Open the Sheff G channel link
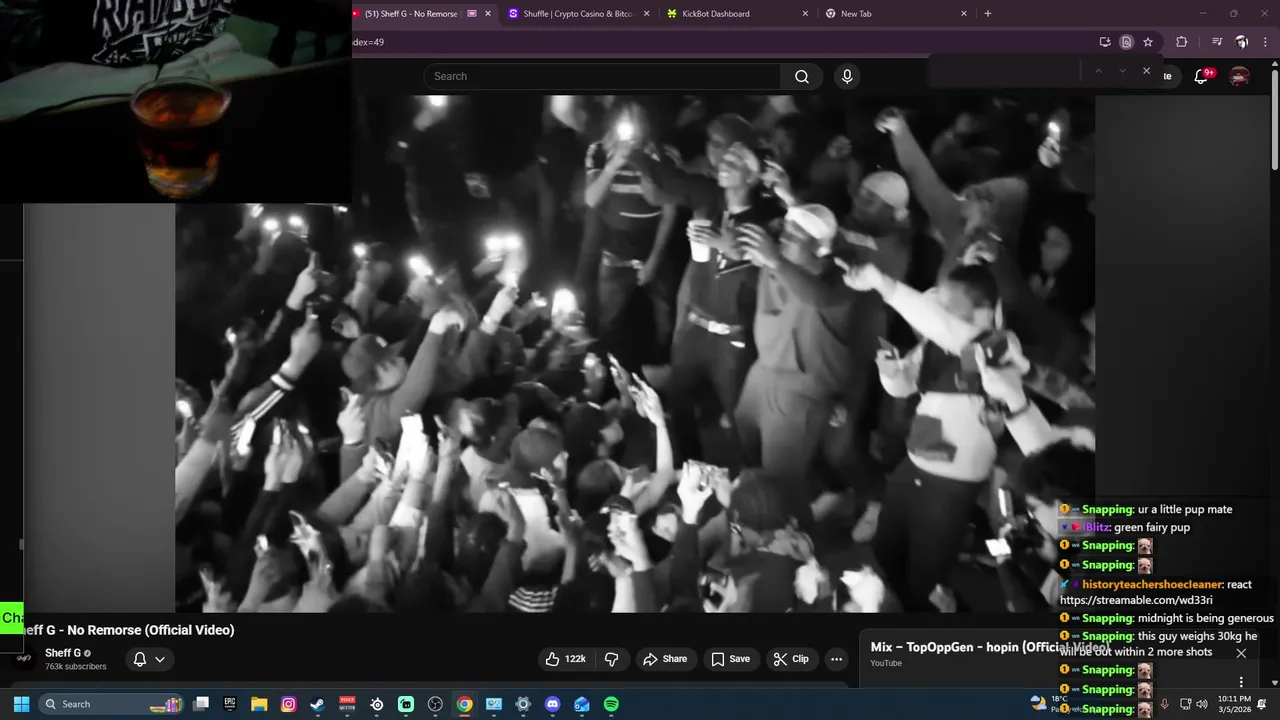The height and width of the screenshot is (720, 1280). [x=63, y=653]
